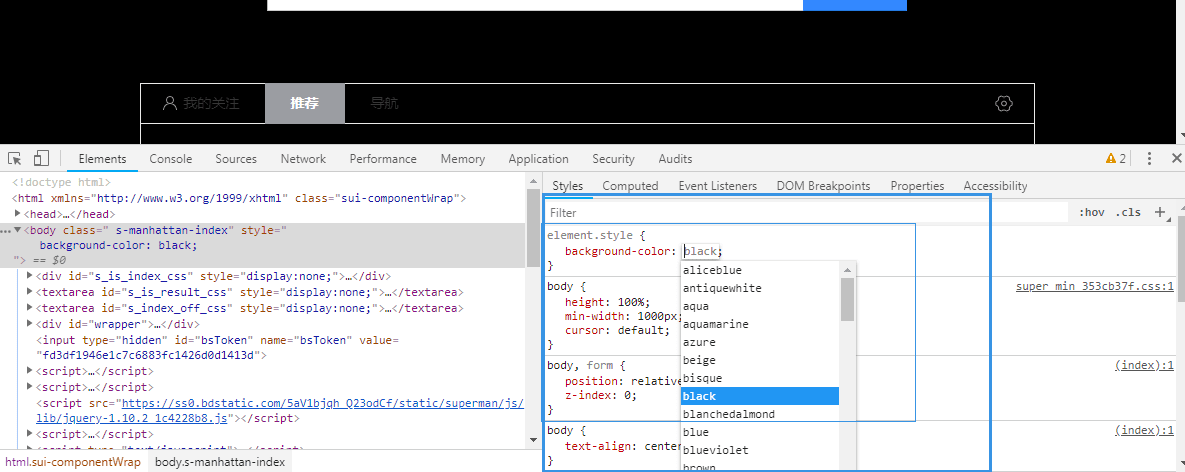Collapse the body element node
Viewport: 1185px width, 472px height.
(18, 230)
